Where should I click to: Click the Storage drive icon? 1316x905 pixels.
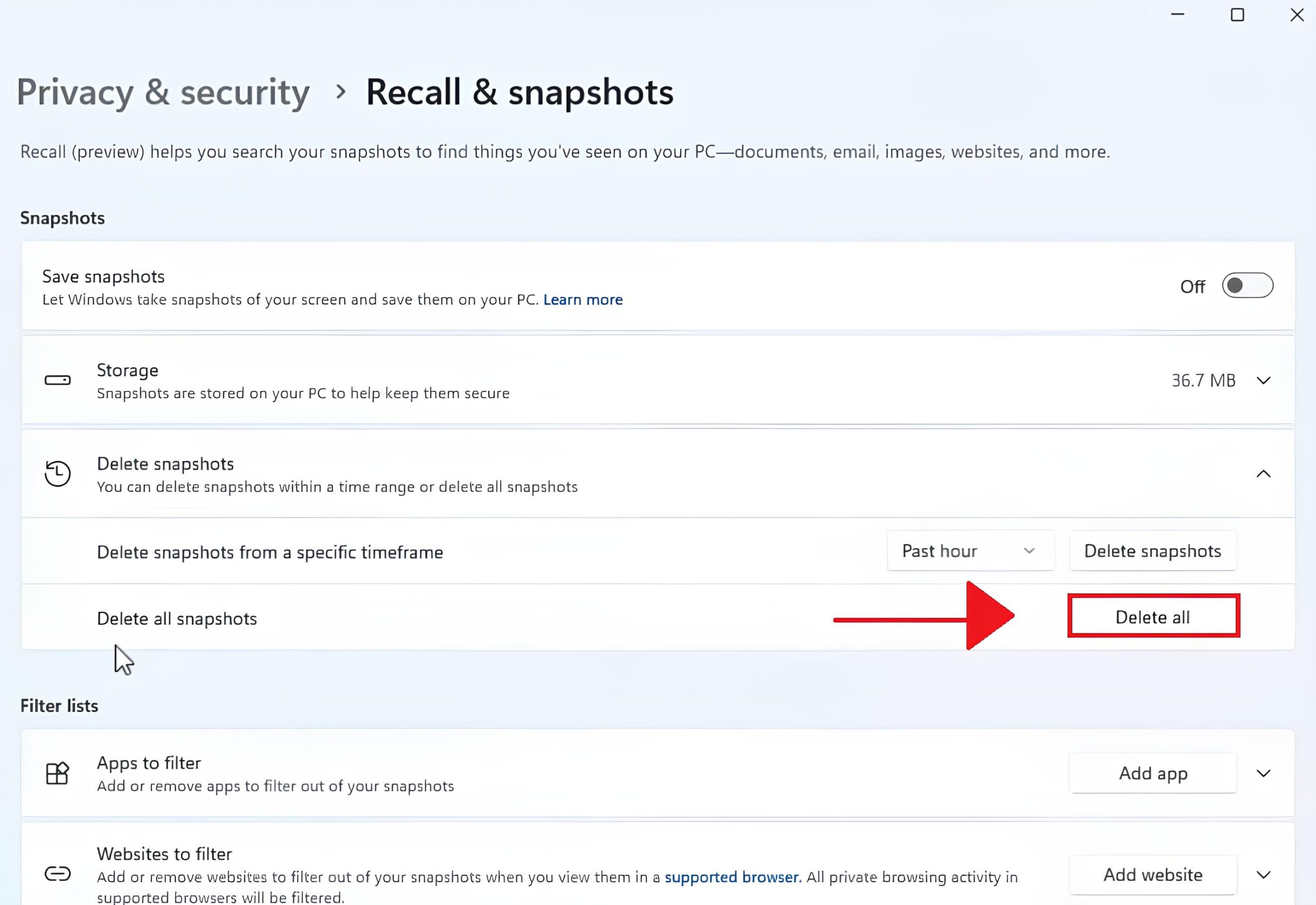tap(57, 380)
